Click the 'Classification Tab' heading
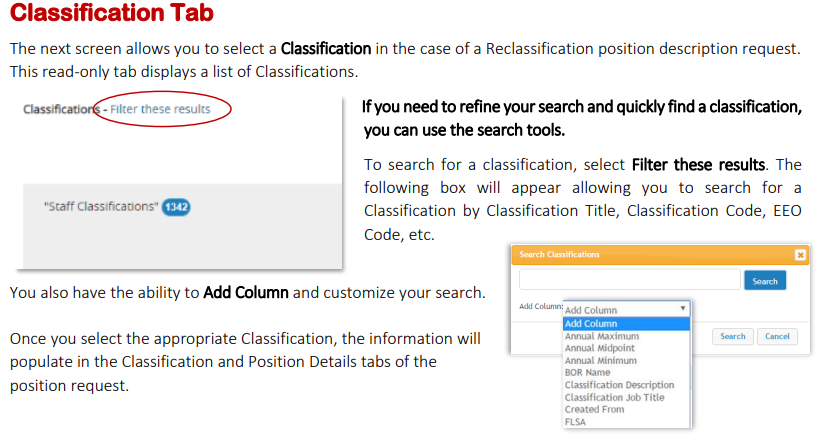 point(111,16)
